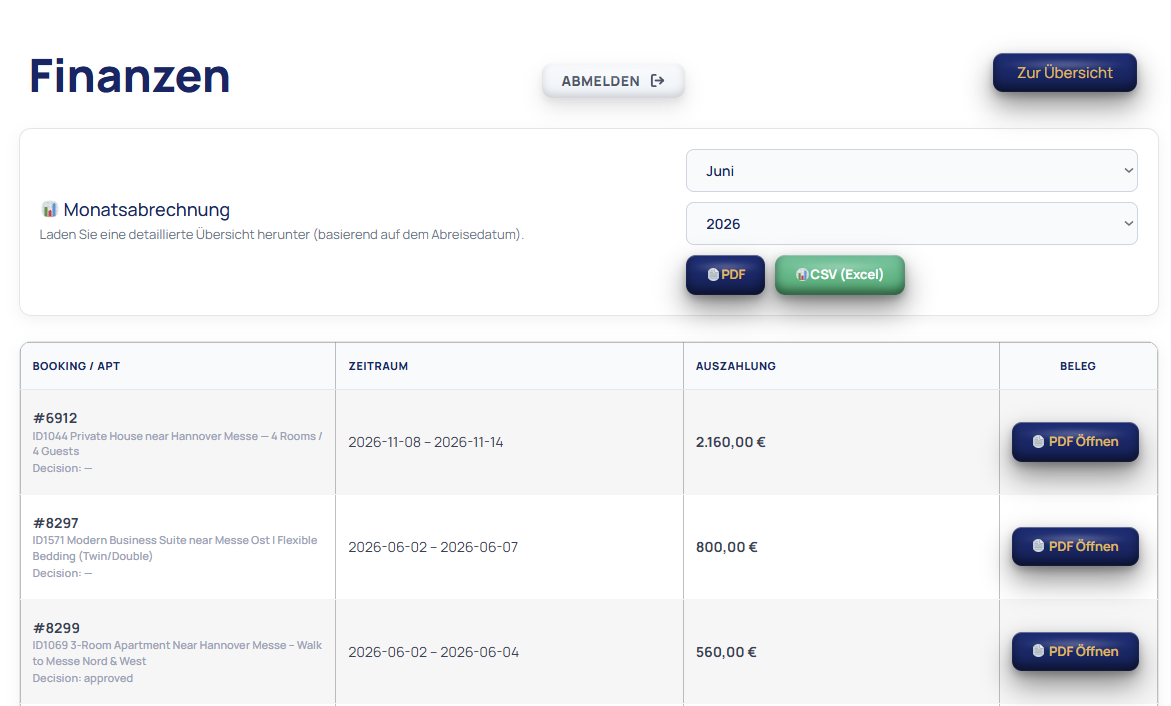Click the document icon on the PDF button
1171x706 pixels.
pos(713,275)
